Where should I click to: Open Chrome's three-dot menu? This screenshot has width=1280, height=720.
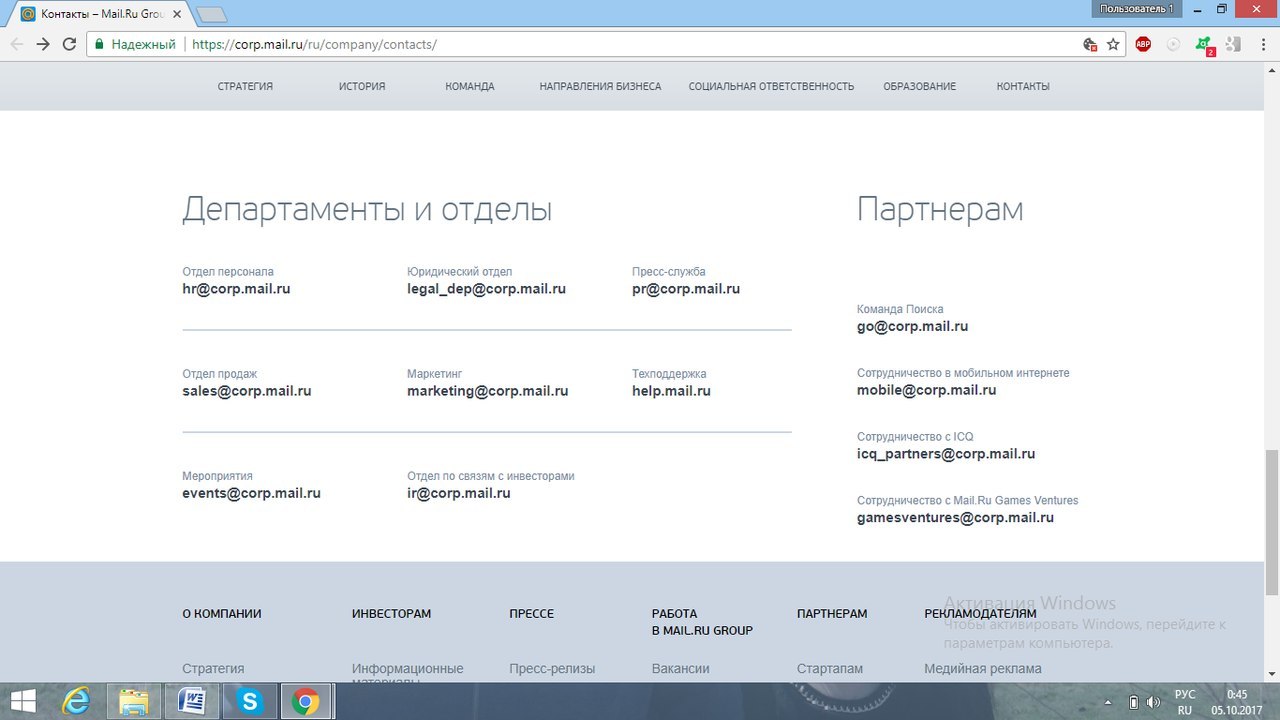pyautogui.click(x=1262, y=44)
